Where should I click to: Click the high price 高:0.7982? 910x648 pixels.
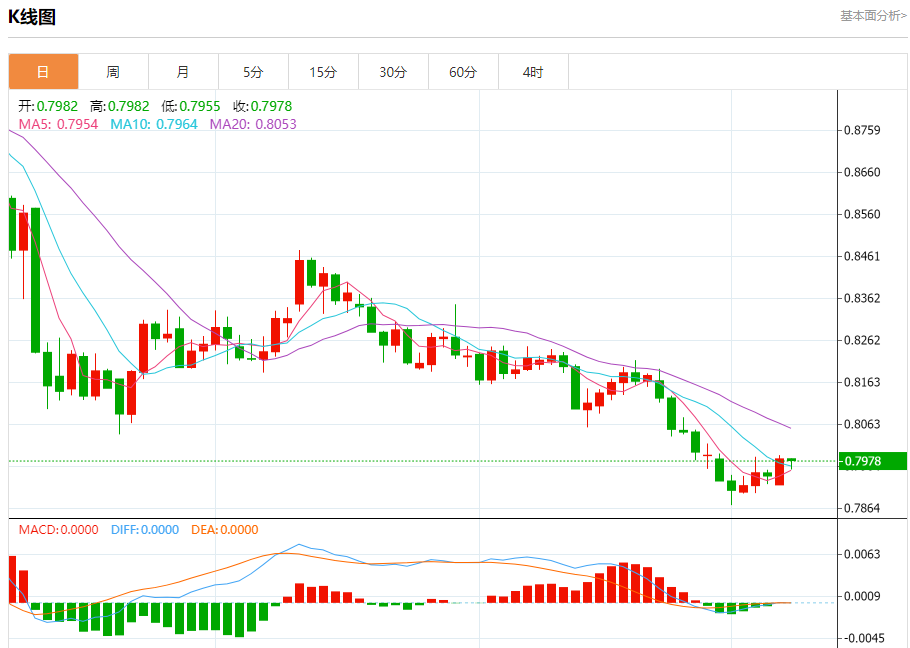(120, 106)
